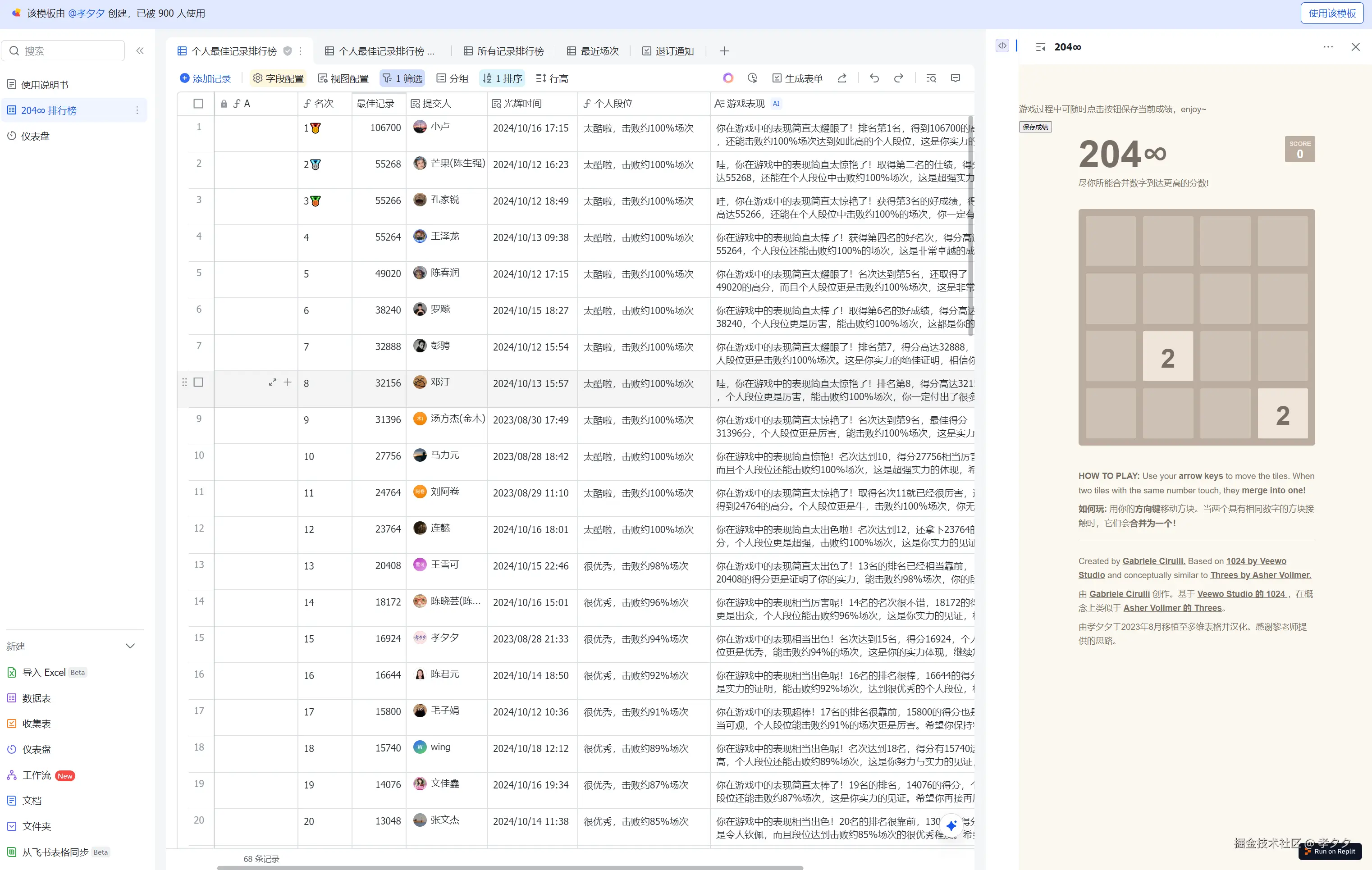Switch to the 所有记录排行榜 tab
1372x870 pixels.
tap(503, 50)
